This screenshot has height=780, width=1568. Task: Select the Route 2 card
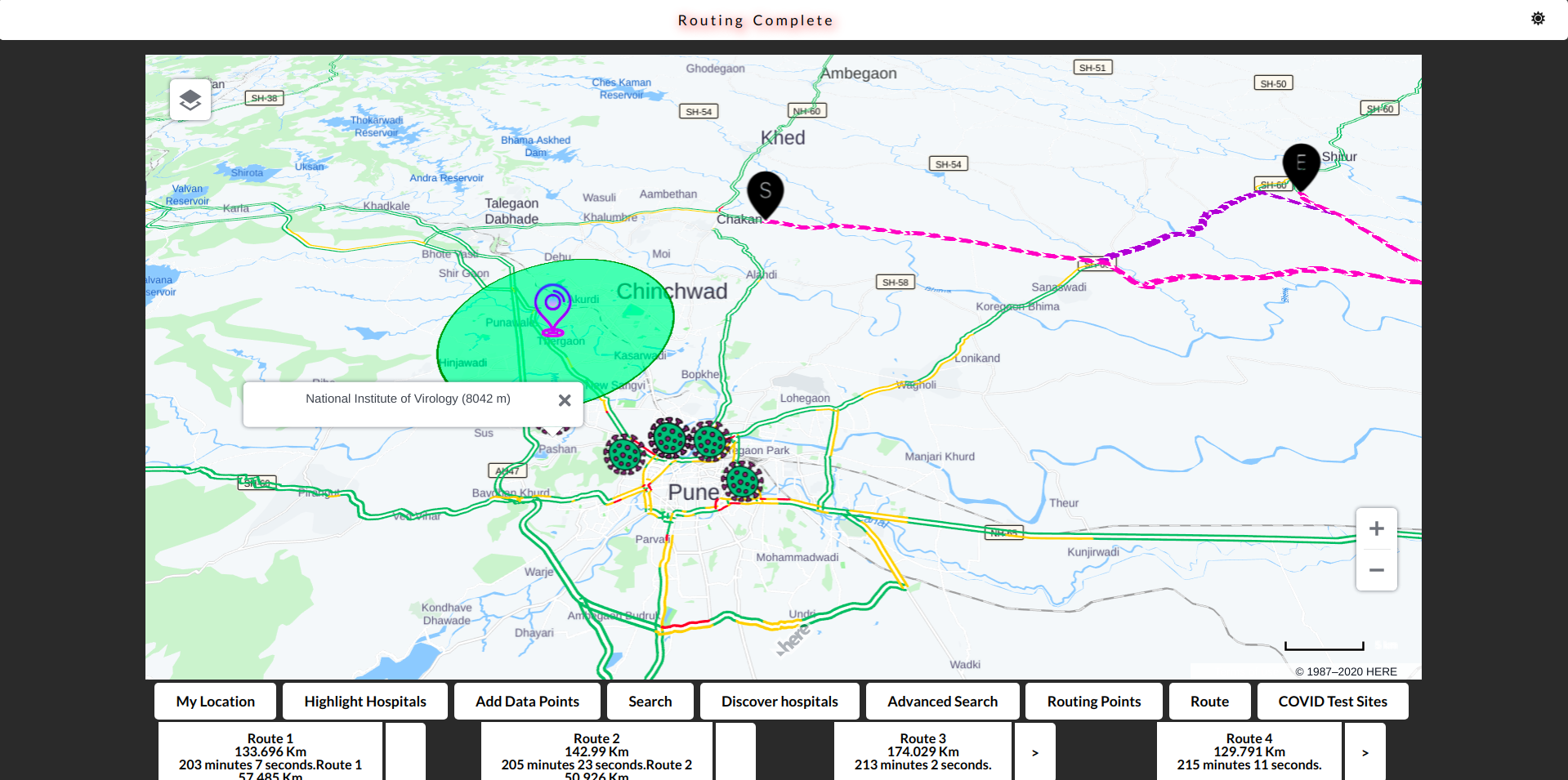pos(596,752)
